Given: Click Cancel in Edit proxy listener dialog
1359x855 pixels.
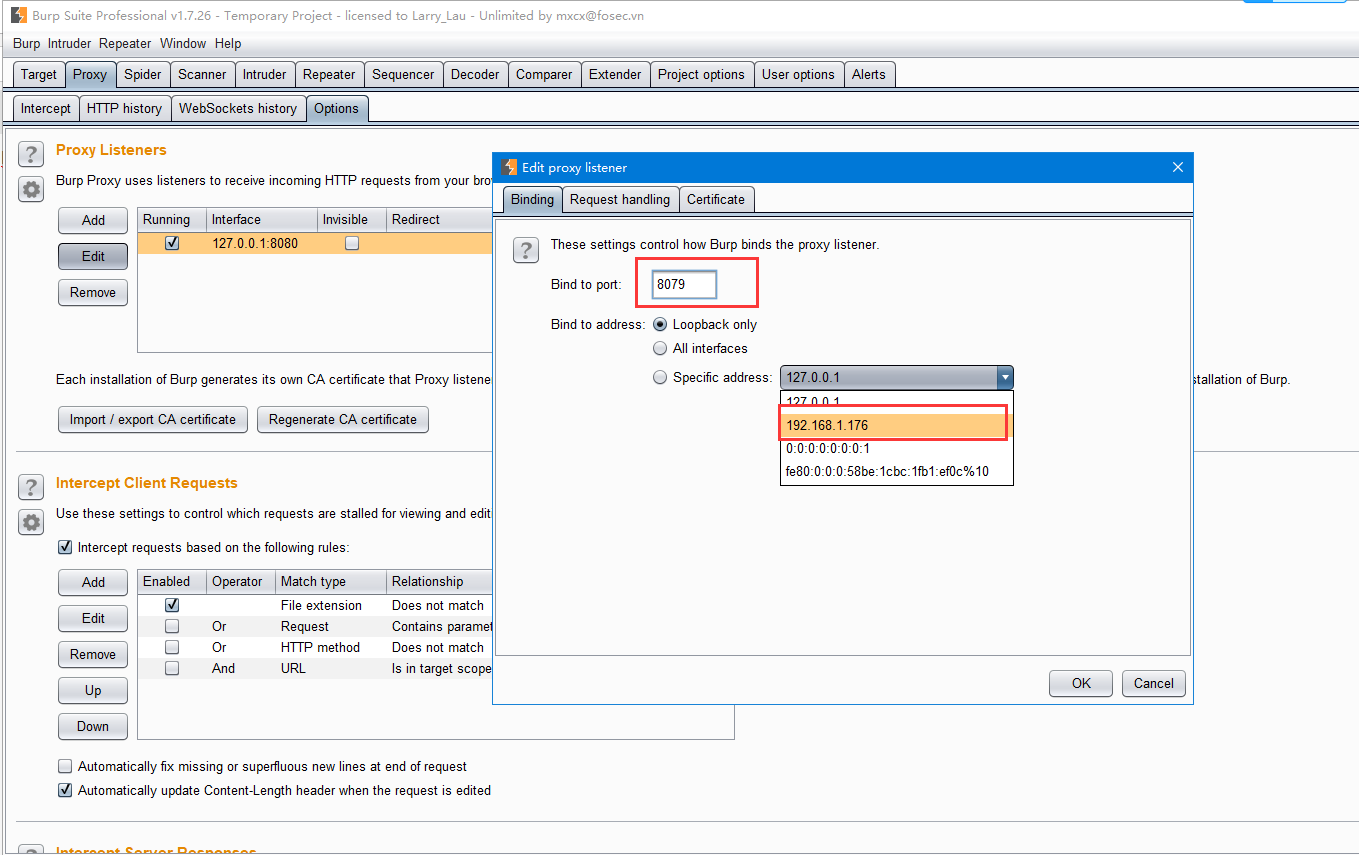Looking at the screenshot, I should point(1154,683).
